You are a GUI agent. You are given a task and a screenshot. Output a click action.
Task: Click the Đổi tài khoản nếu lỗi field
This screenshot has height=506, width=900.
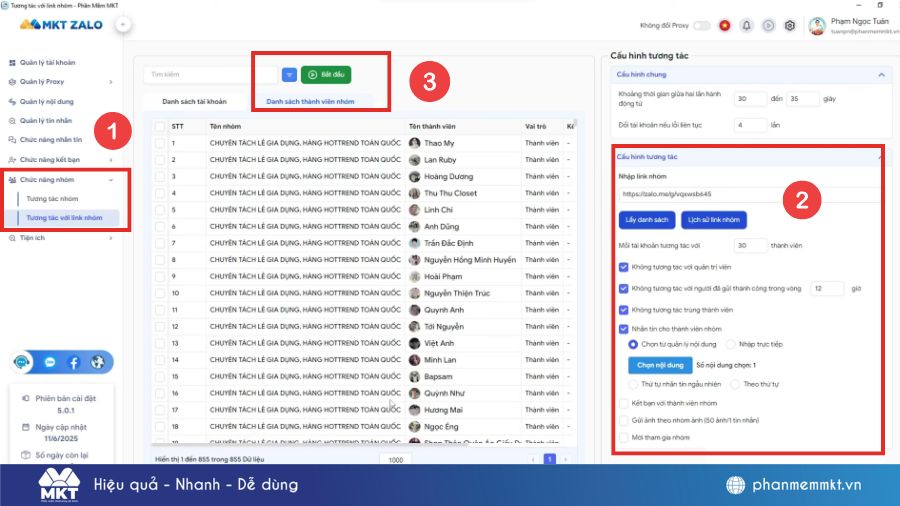tap(750, 125)
